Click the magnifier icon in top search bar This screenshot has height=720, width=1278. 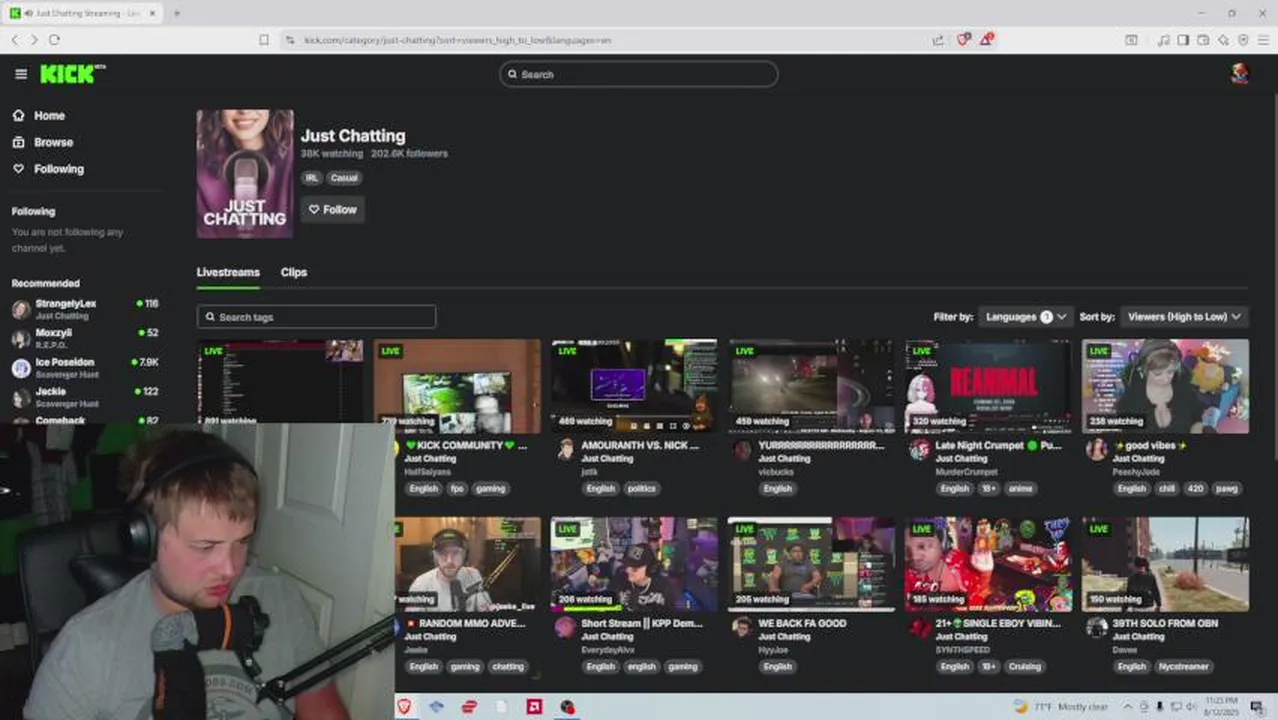(x=513, y=74)
